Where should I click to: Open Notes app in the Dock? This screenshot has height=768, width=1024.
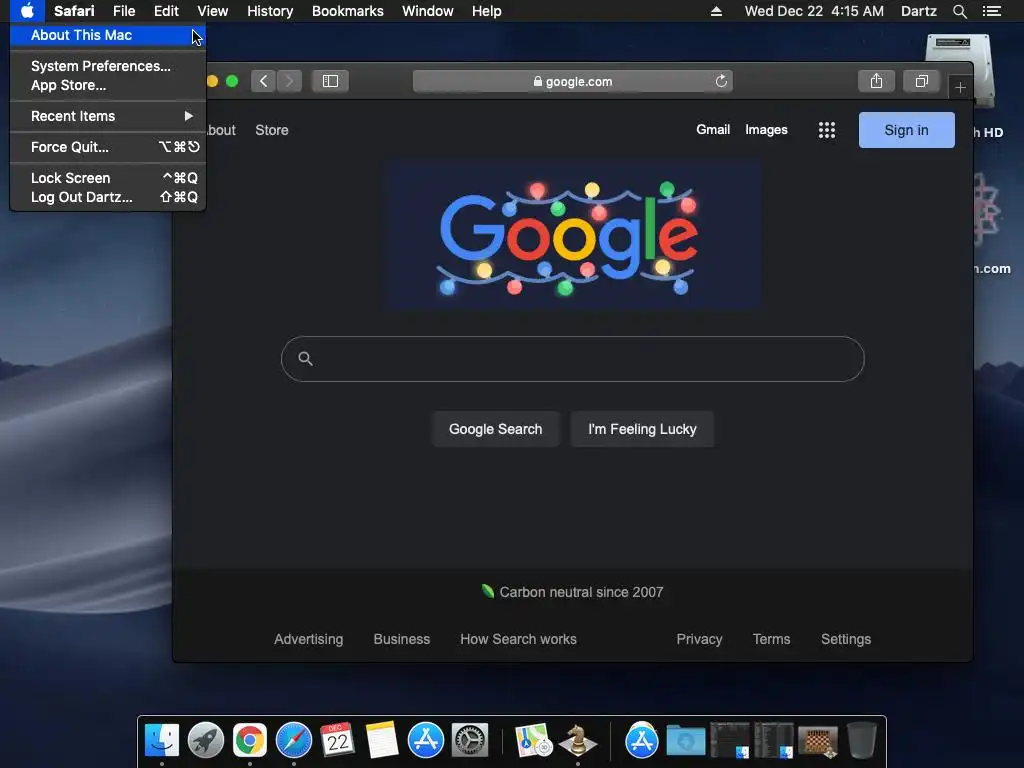coord(382,741)
